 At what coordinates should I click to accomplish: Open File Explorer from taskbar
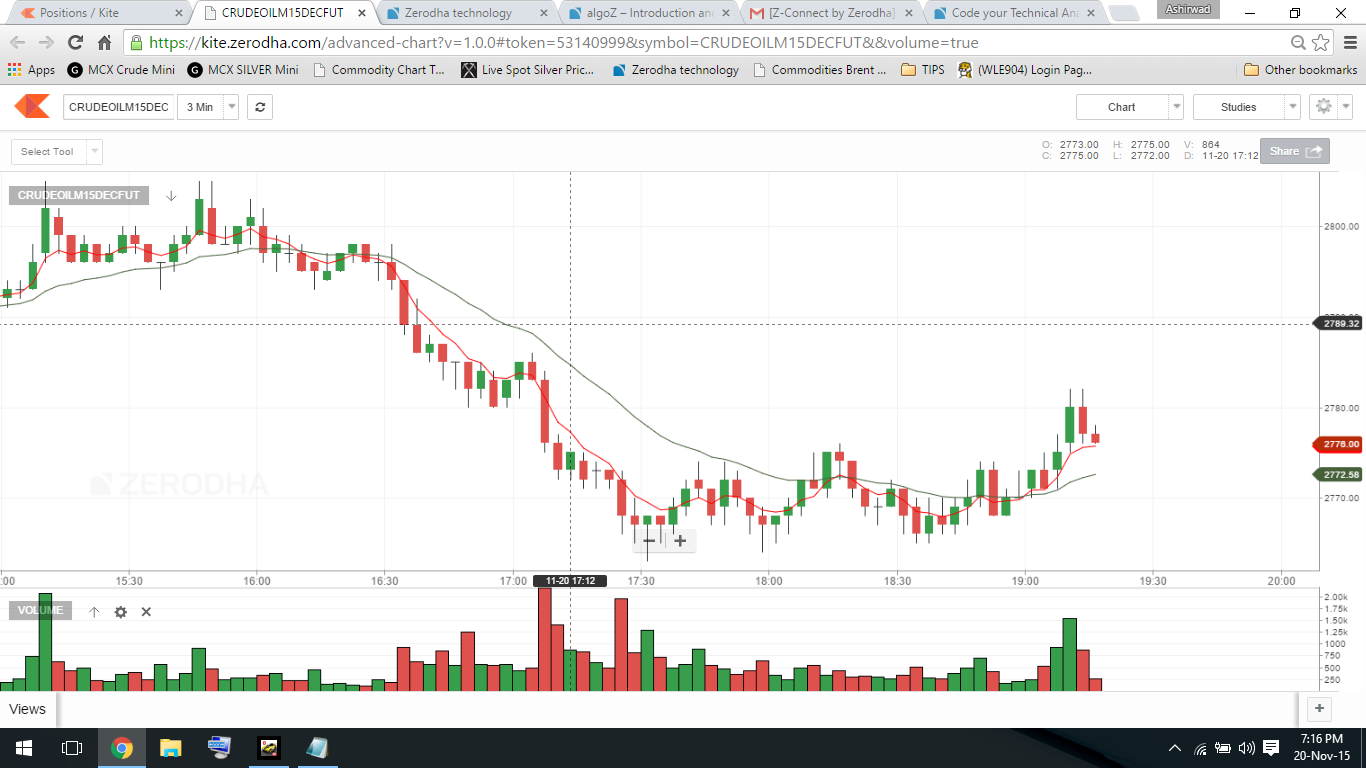tap(170, 748)
